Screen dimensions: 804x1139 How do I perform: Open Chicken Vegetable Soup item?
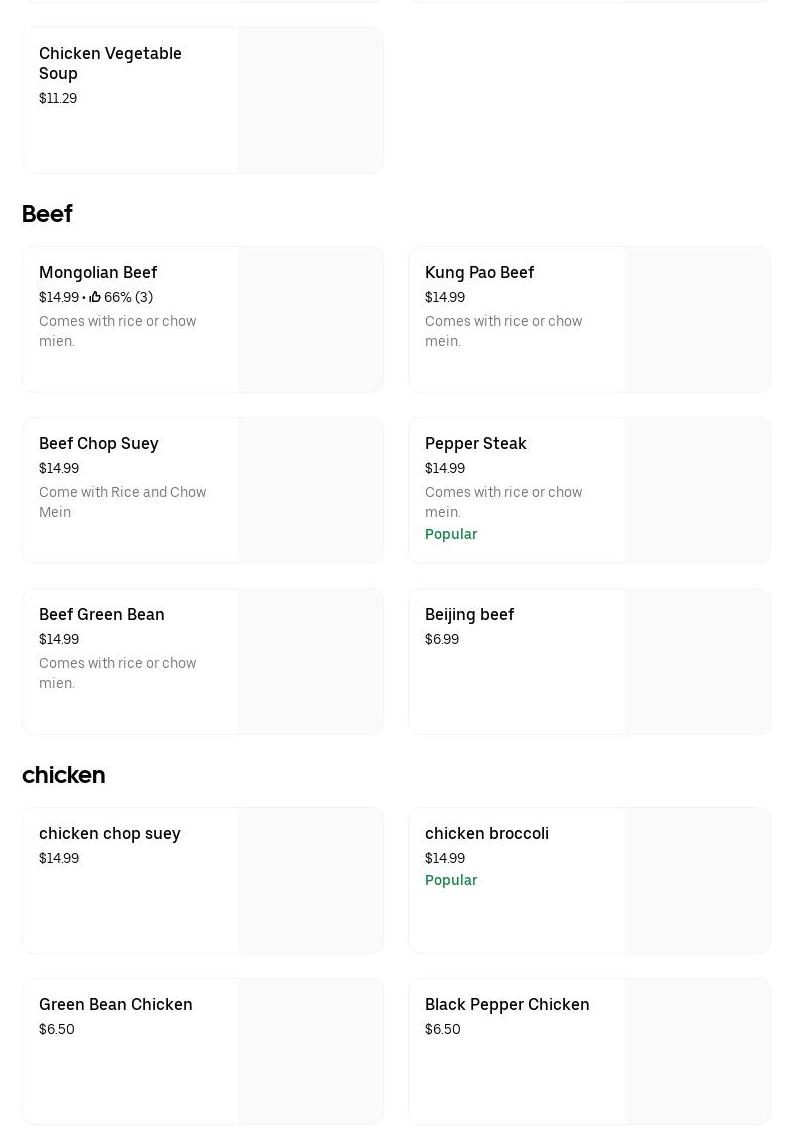(110, 62)
